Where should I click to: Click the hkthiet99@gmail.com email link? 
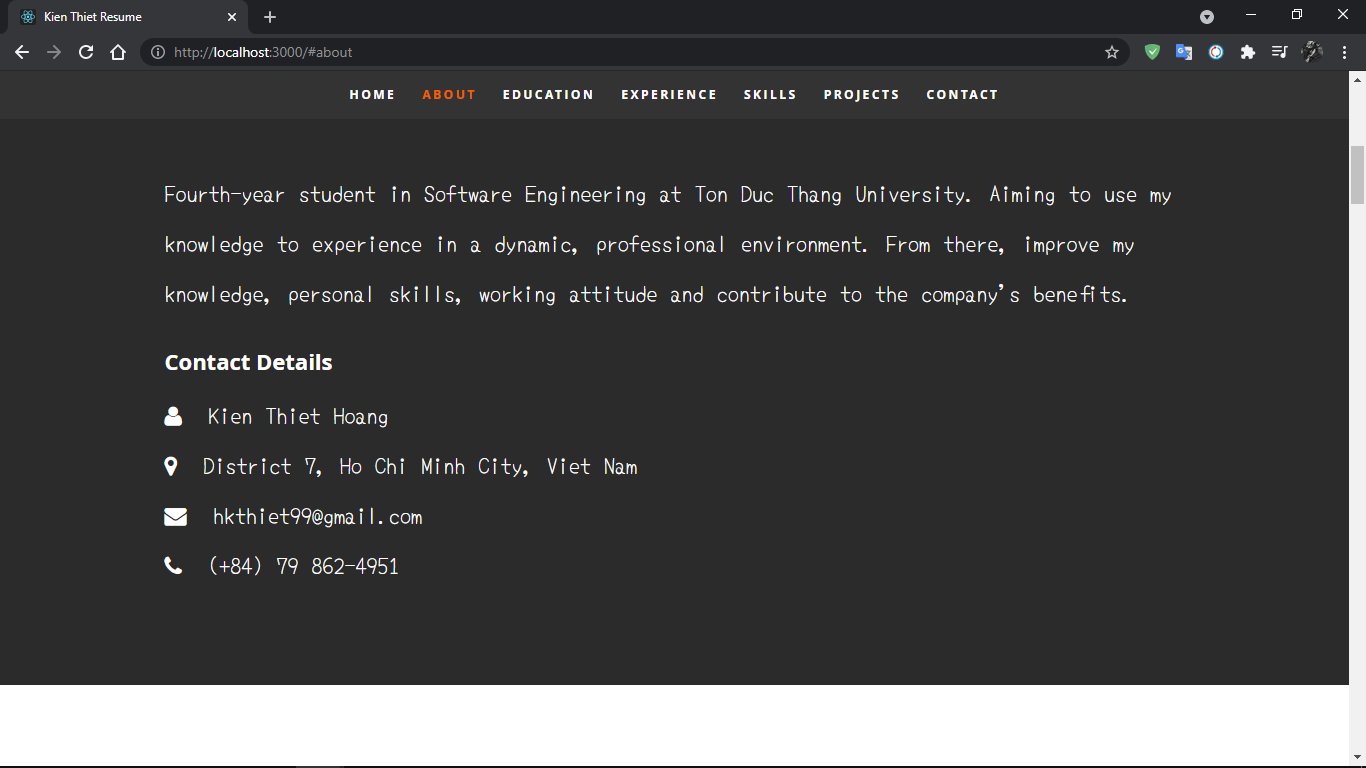click(x=316, y=517)
